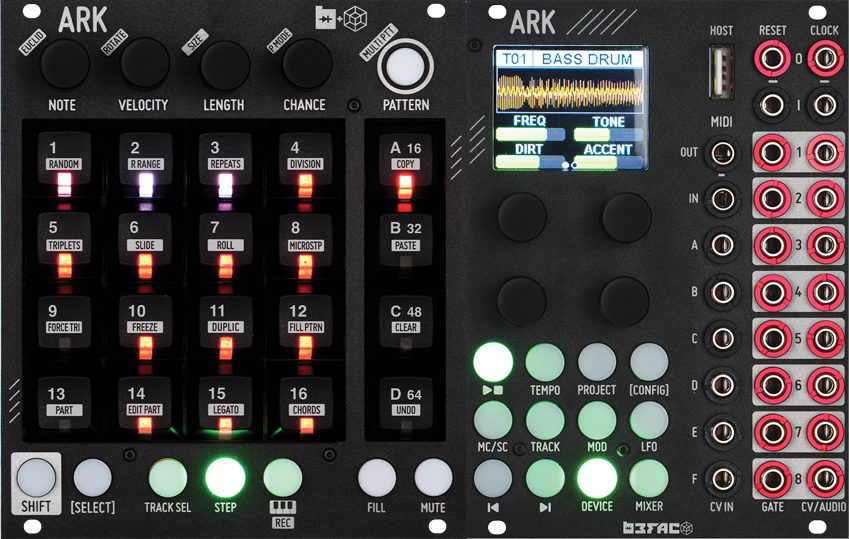Click the FILL button

[377, 478]
